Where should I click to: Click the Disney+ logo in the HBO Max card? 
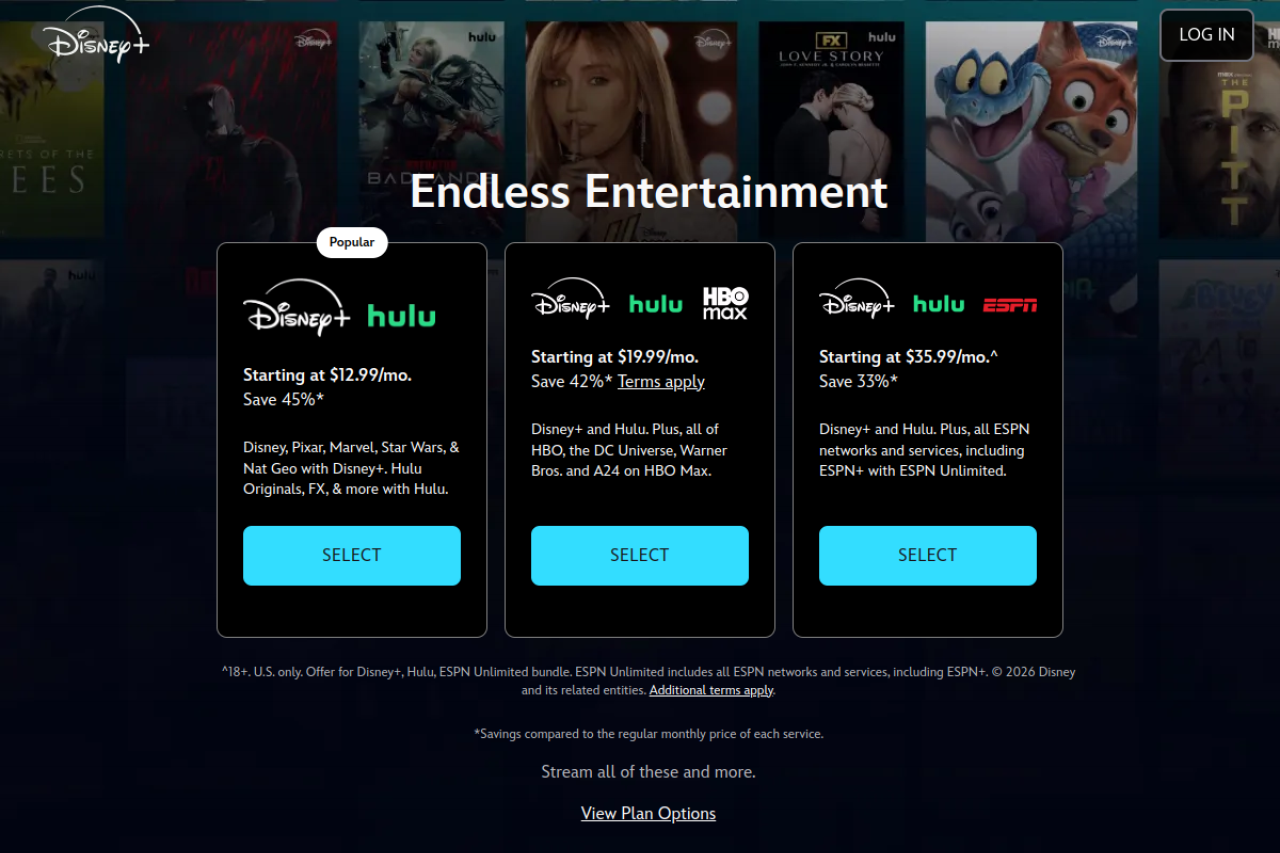coord(571,298)
